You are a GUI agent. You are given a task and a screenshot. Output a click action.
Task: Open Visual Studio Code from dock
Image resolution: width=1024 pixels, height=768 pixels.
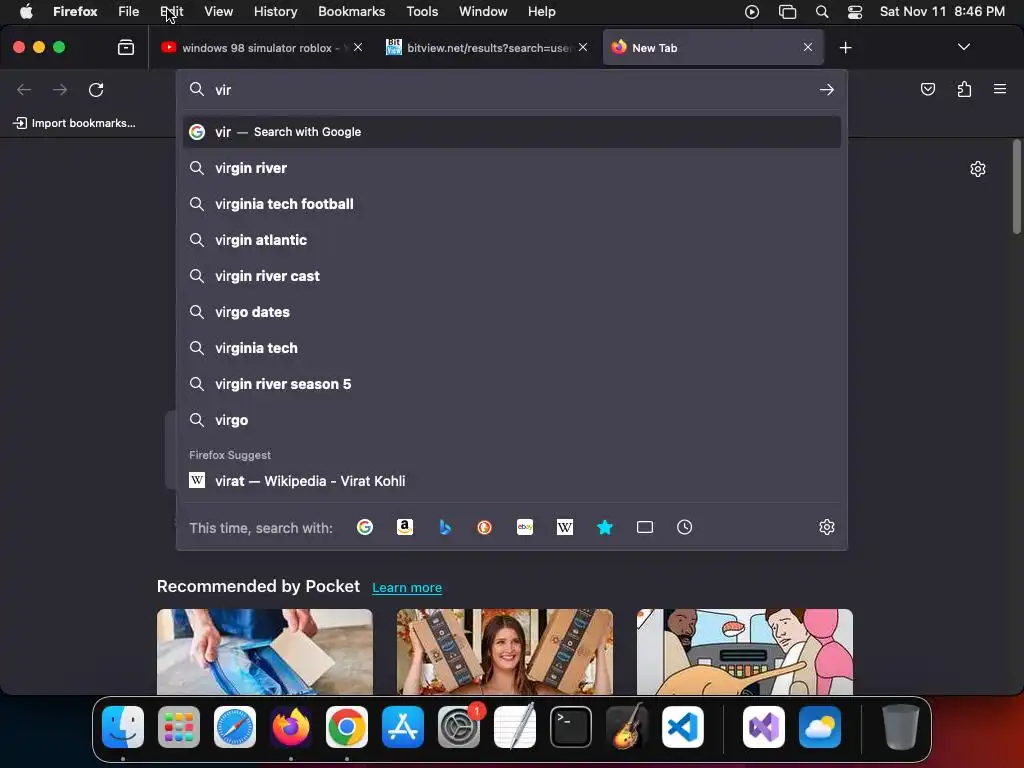682,726
